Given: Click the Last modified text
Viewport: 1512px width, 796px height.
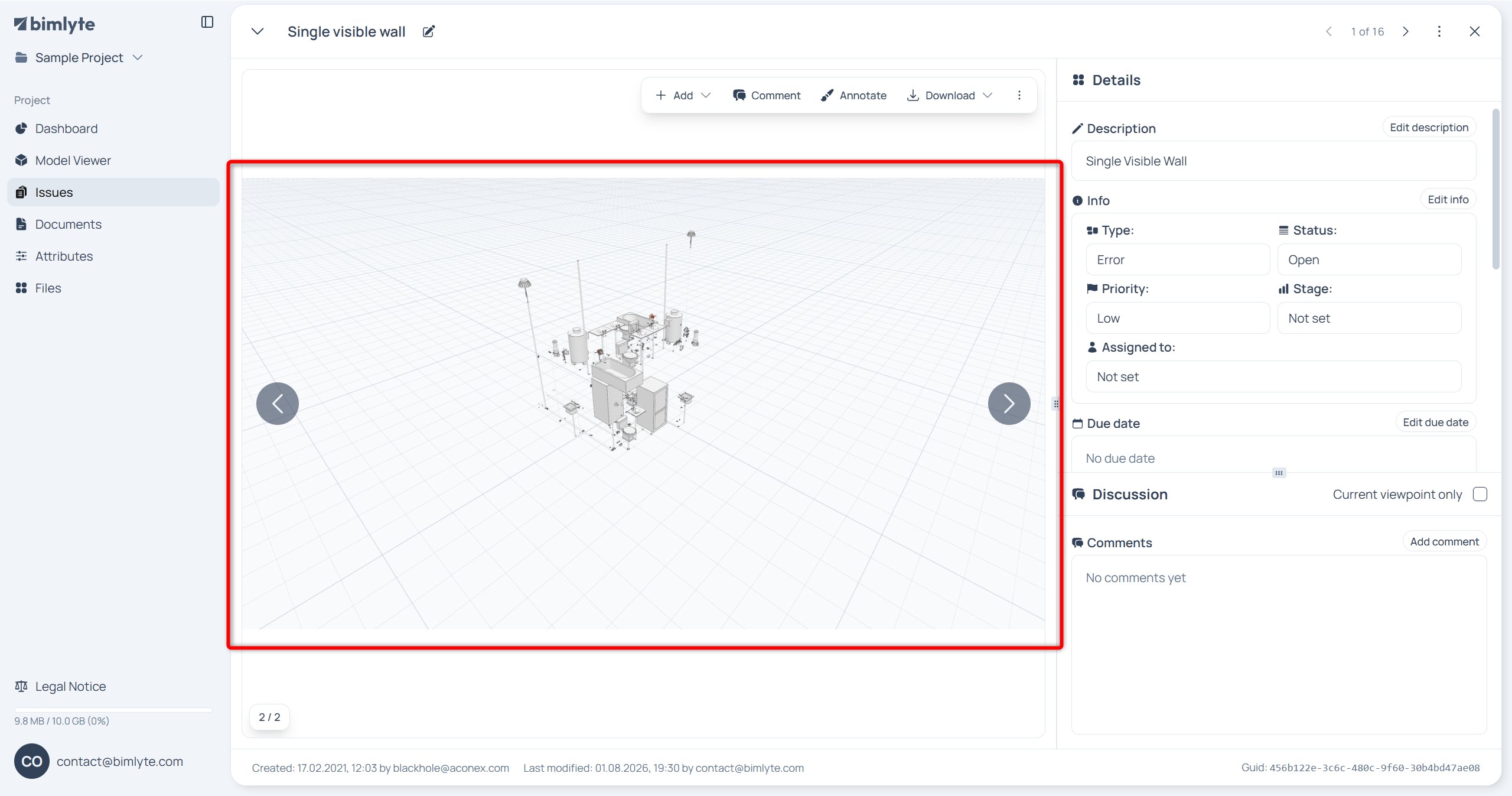Looking at the screenshot, I should (x=663, y=768).
